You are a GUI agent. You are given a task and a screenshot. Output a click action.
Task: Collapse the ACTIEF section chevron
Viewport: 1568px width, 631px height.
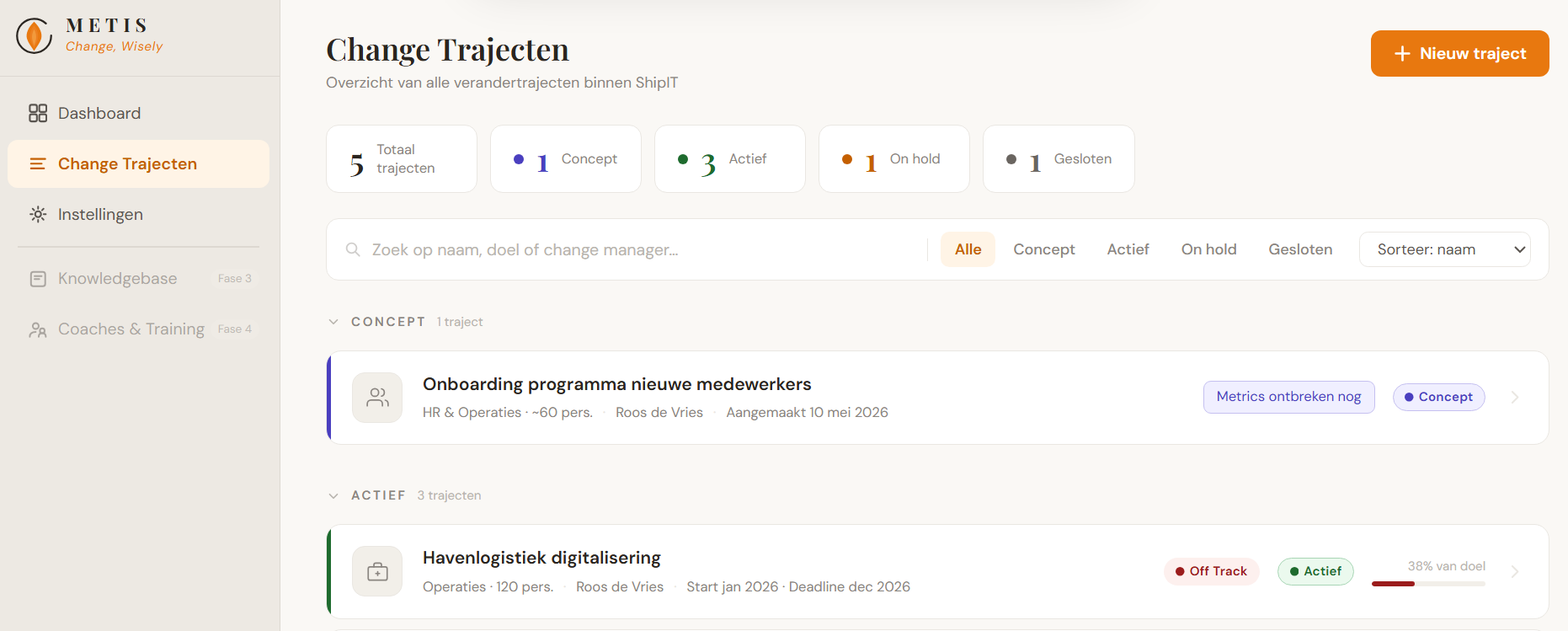[x=333, y=495]
